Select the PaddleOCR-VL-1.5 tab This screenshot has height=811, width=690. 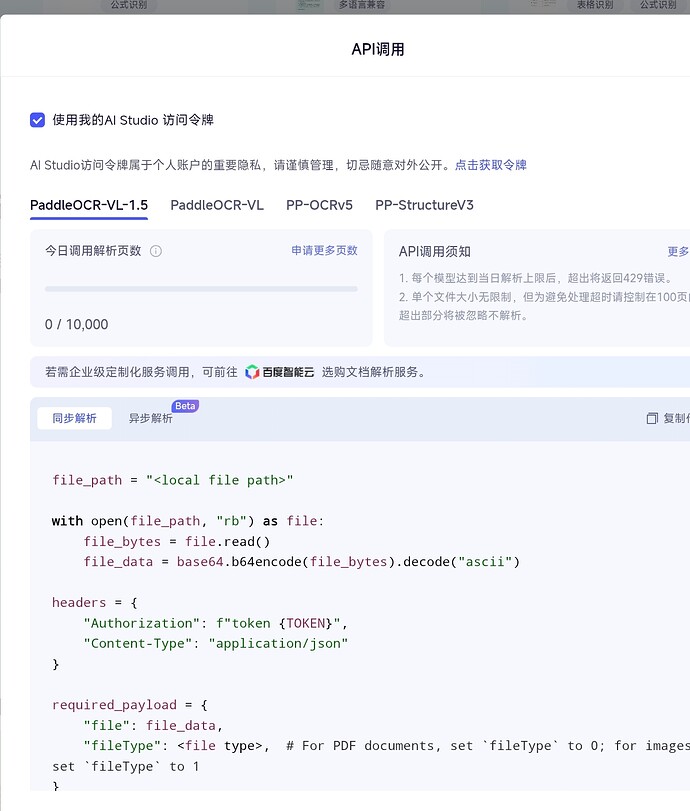tap(89, 205)
